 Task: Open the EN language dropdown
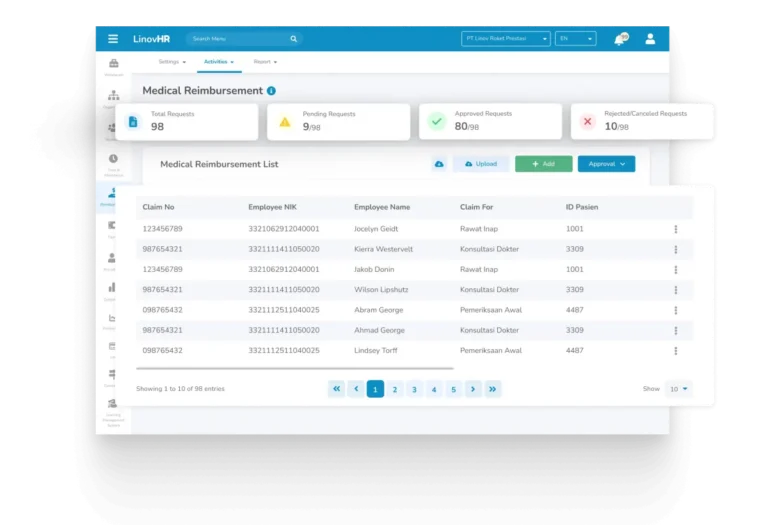[x=576, y=39]
